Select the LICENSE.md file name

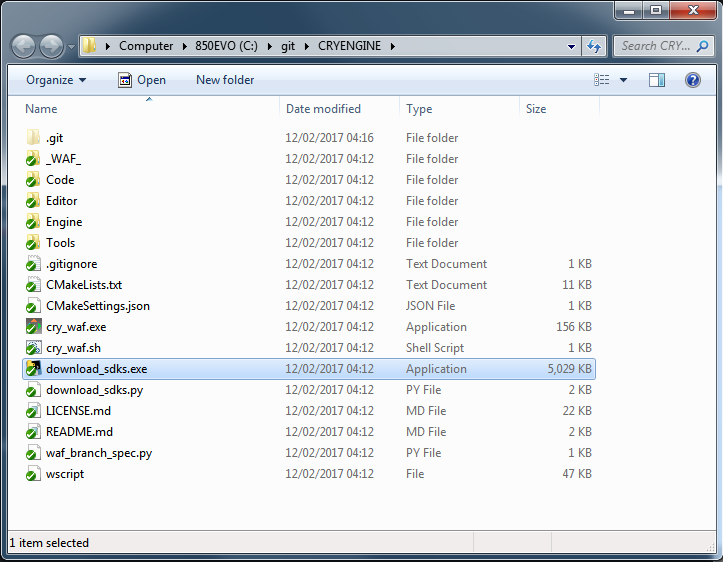pos(78,411)
